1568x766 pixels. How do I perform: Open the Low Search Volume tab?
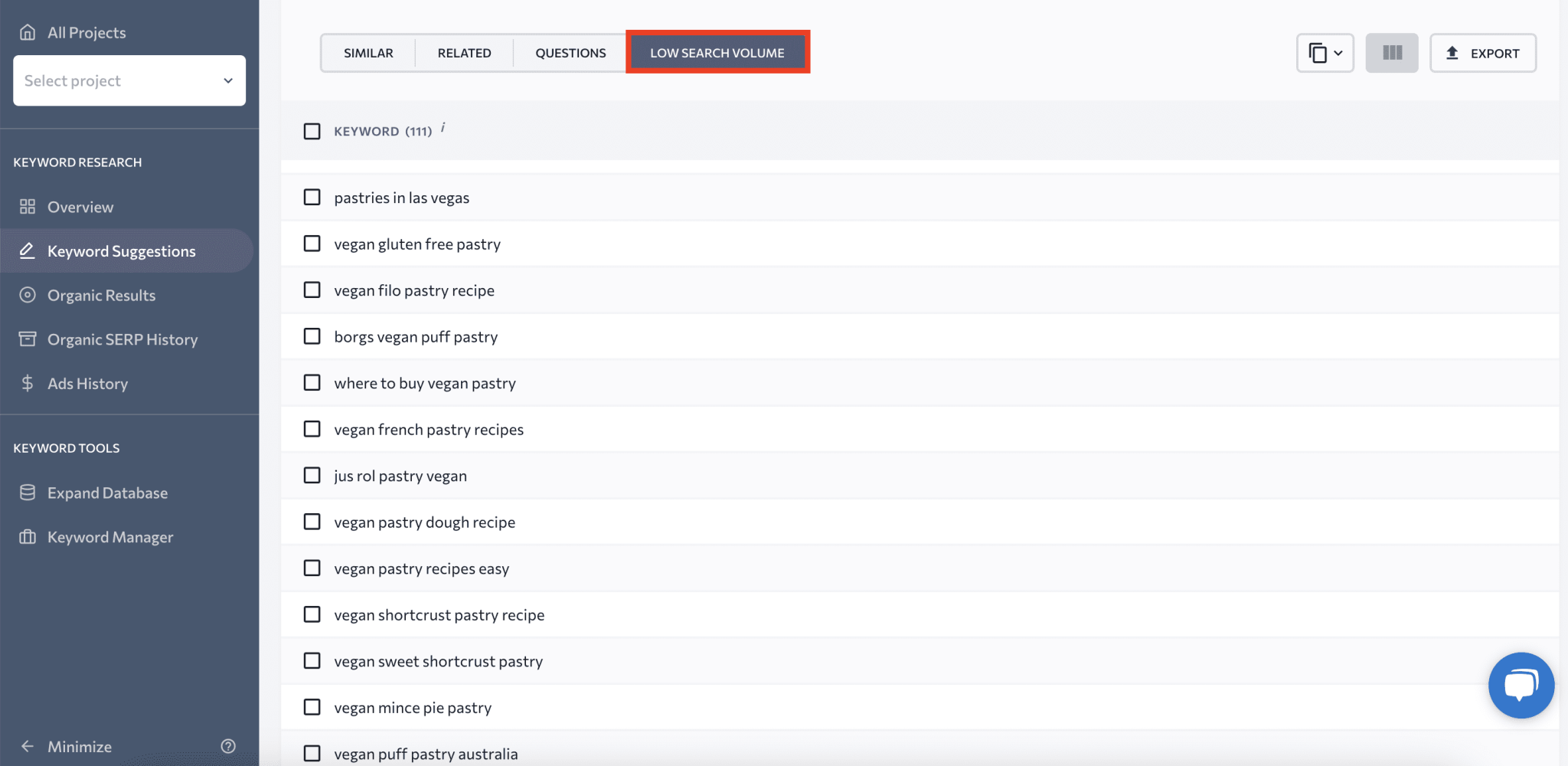pos(717,52)
